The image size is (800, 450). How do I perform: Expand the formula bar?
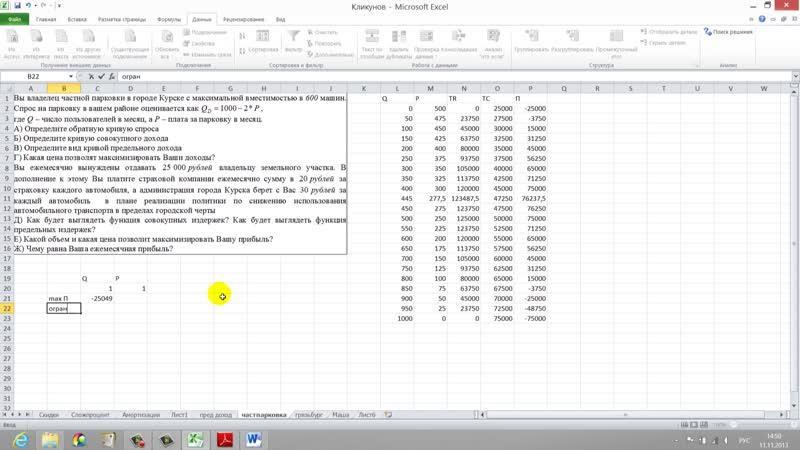point(793,76)
